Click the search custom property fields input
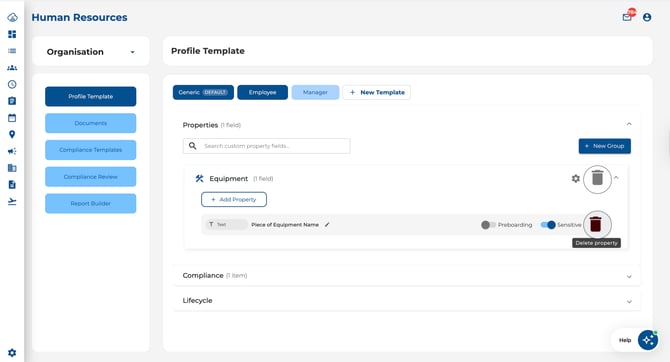Viewport: 670px width, 362px height. point(267,146)
